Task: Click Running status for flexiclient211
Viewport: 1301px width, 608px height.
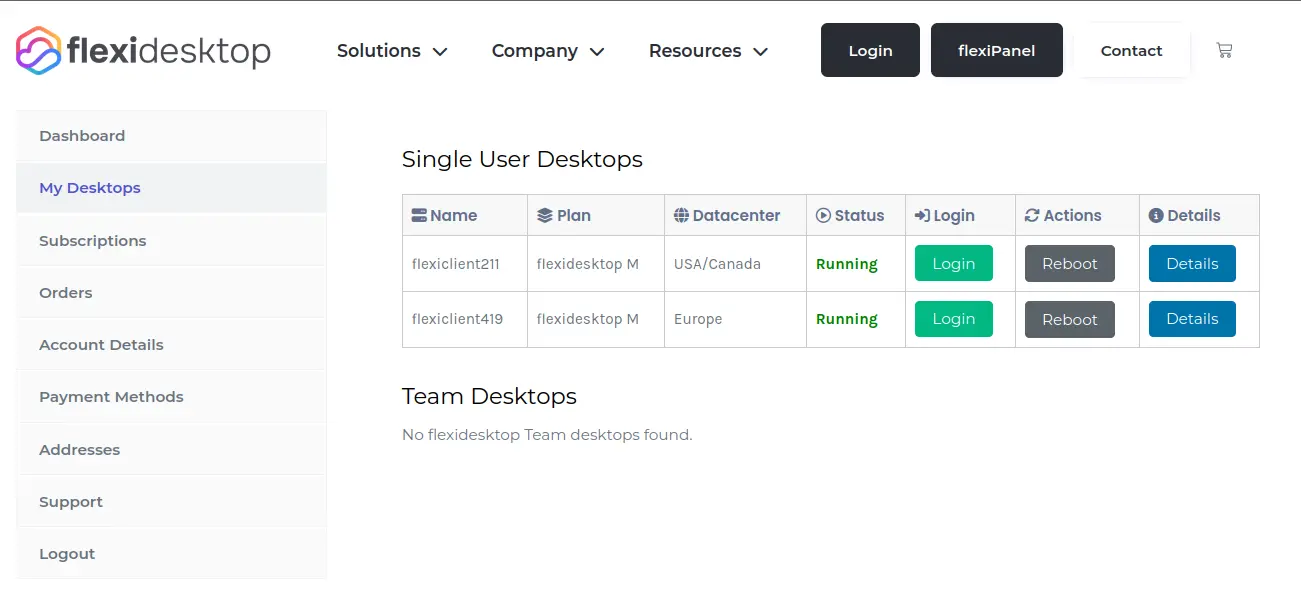Action: point(847,264)
